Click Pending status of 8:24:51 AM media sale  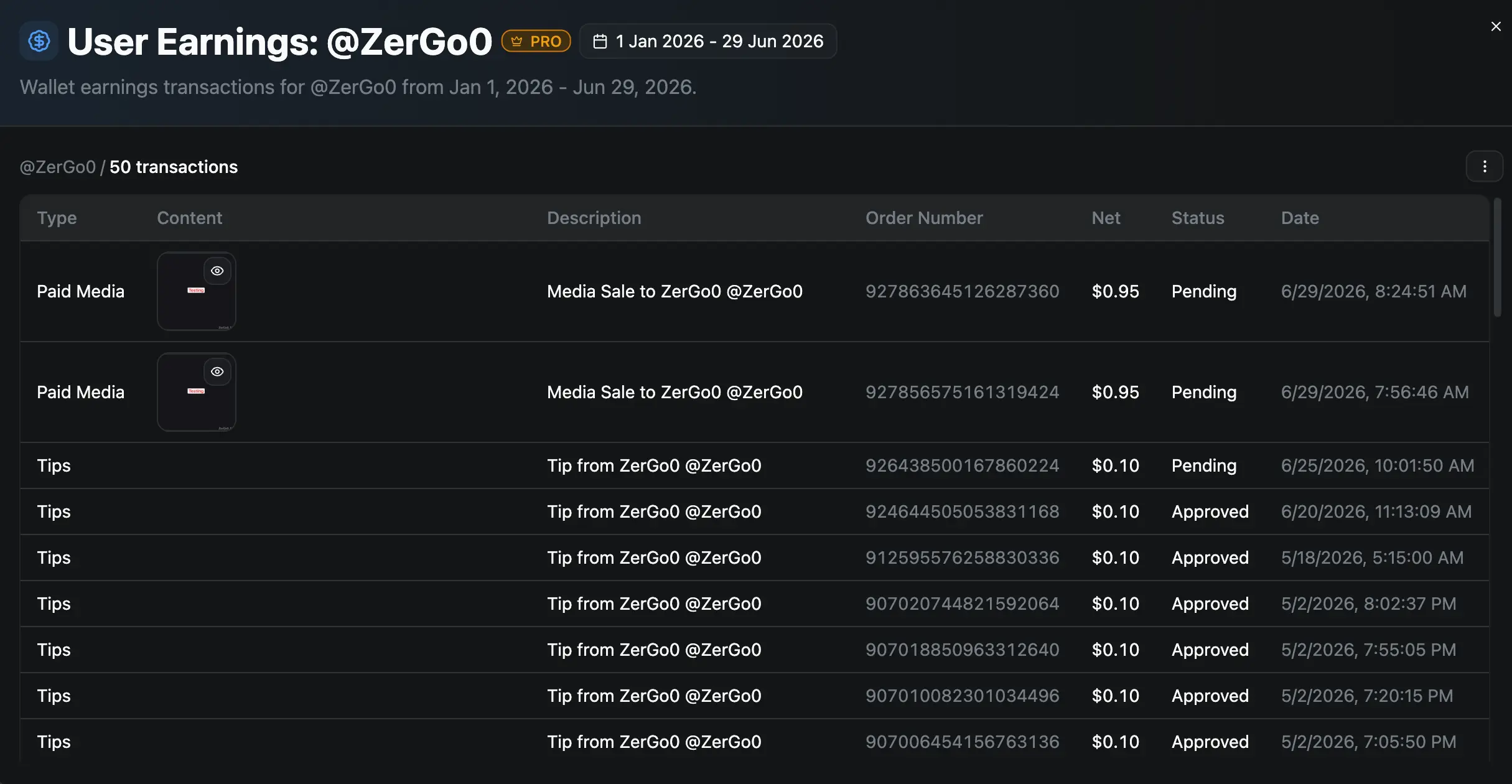point(1204,291)
